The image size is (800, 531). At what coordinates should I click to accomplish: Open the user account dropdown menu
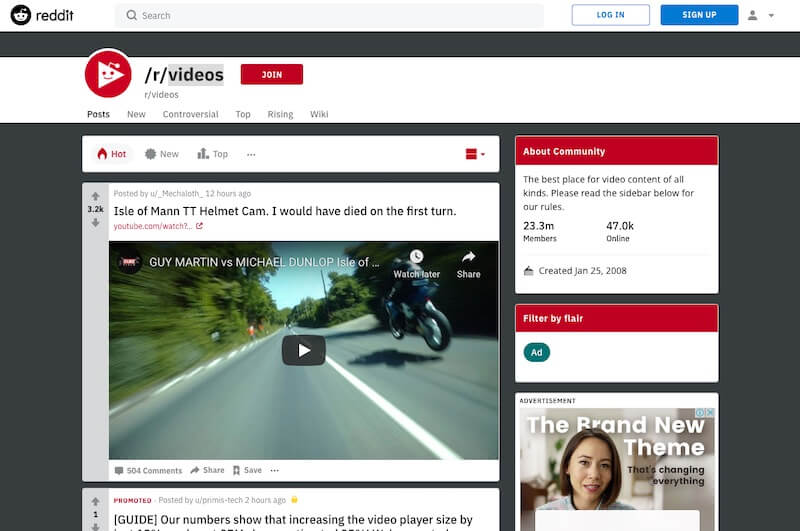click(761, 15)
